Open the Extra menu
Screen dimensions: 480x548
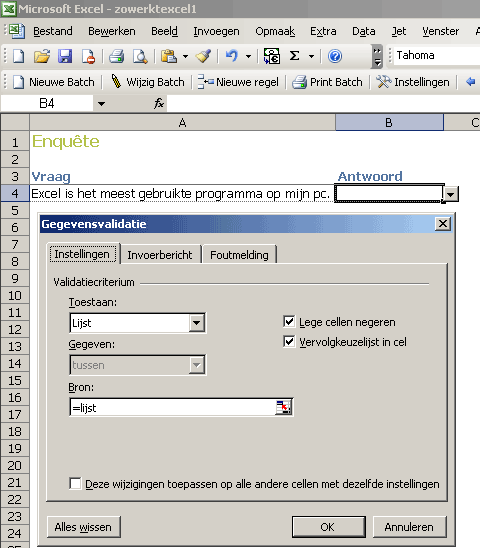323,31
